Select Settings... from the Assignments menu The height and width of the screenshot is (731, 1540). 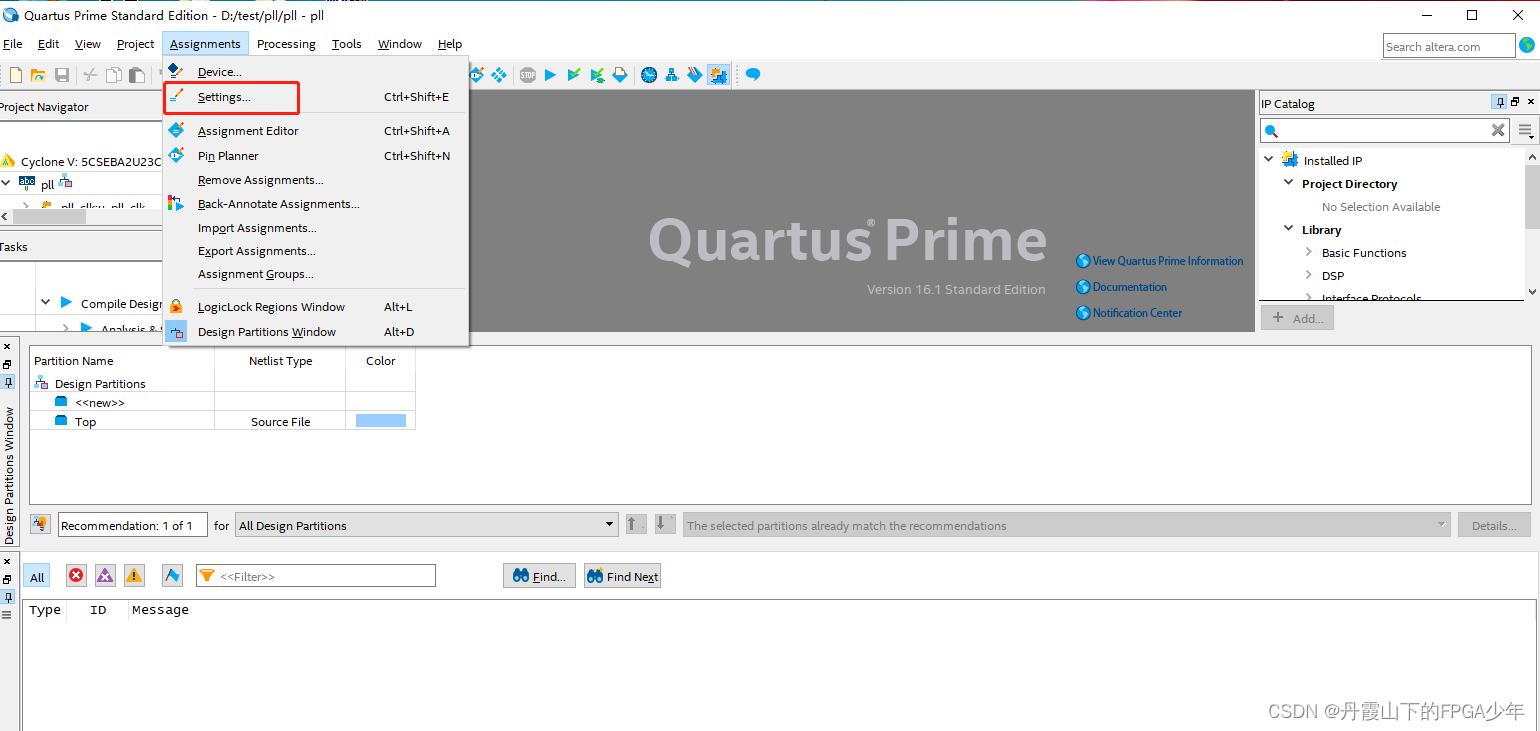tap(316, 97)
